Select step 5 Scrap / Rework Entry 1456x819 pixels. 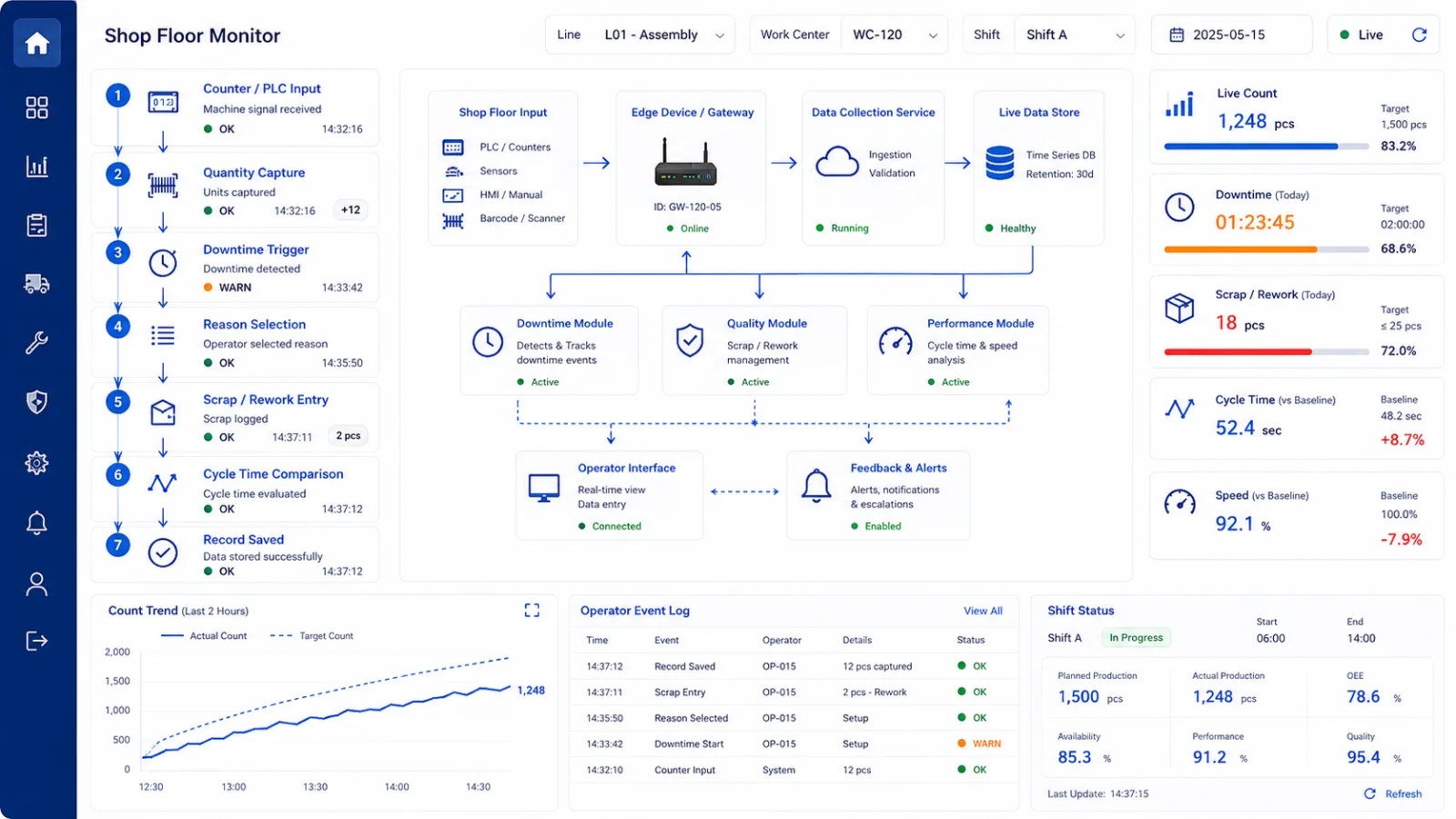236,418
